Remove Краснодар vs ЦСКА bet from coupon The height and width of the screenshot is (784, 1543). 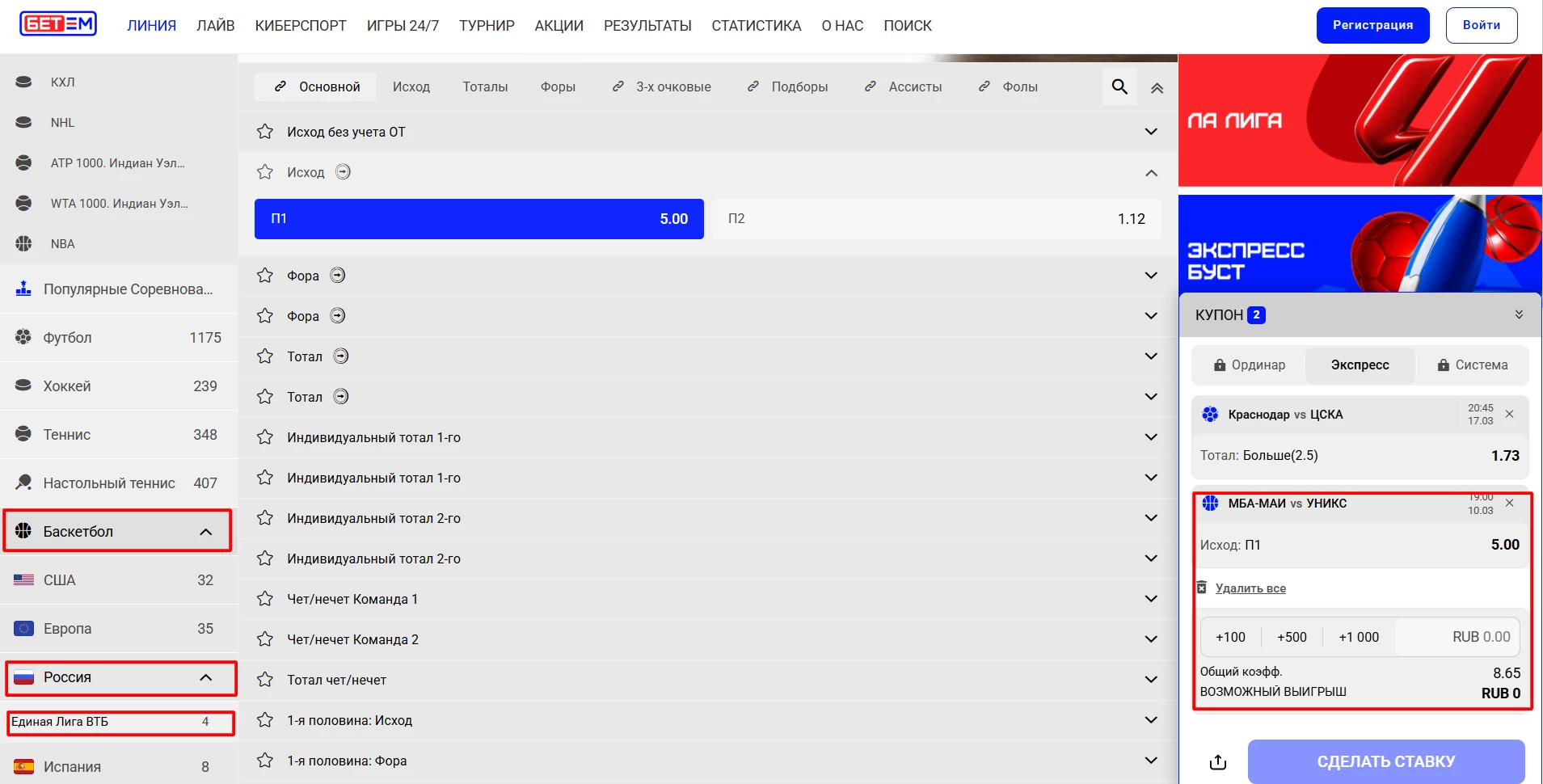point(1509,414)
